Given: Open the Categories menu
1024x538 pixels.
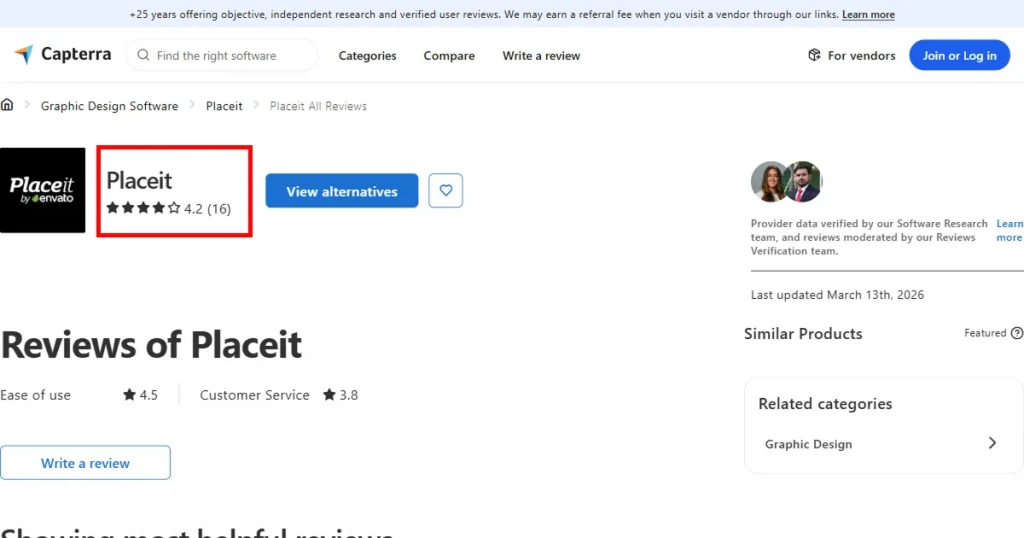Looking at the screenshot, I should click(x=367, y=55).
